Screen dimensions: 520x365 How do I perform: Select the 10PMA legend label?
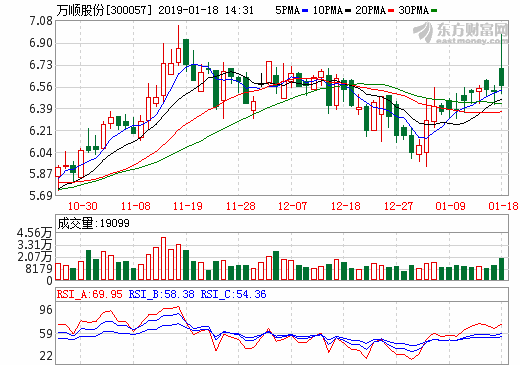pos(328,10)
